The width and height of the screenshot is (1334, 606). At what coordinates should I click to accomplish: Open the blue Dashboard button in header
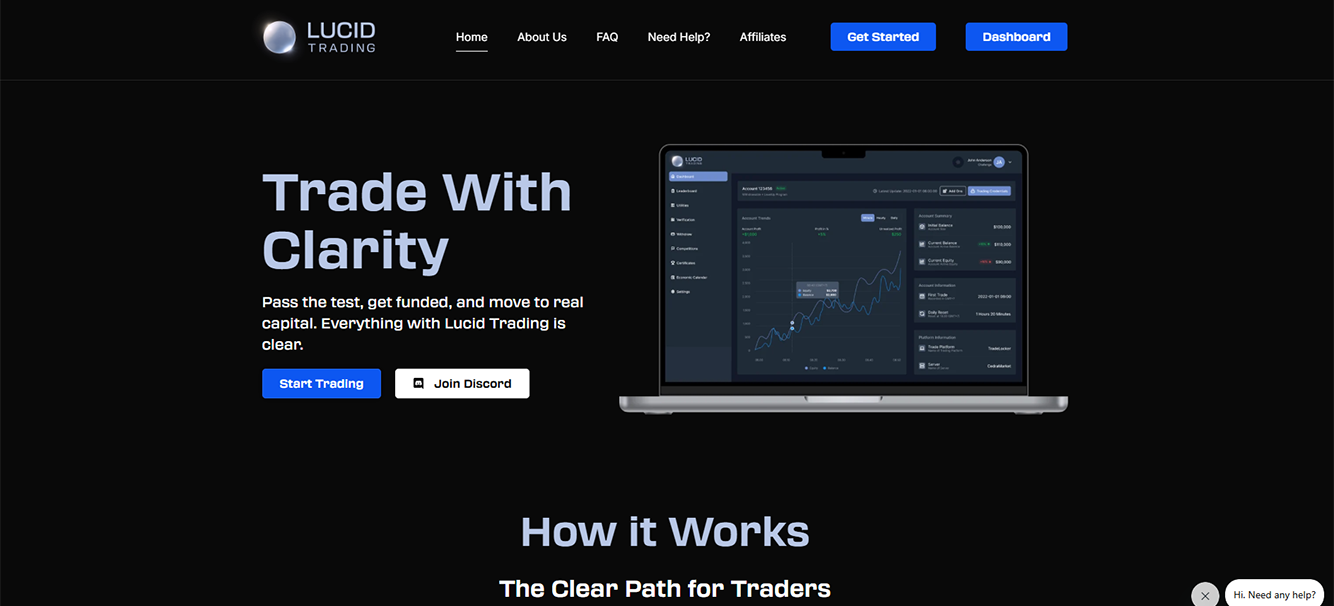pos(1016,37)
